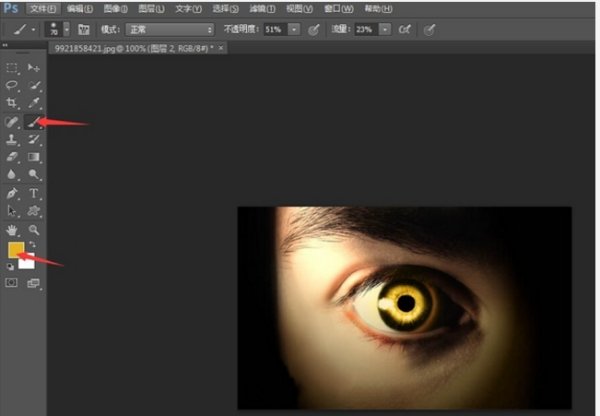
Task: Click the yellow foreground color swatch
Action: (15, 249)
